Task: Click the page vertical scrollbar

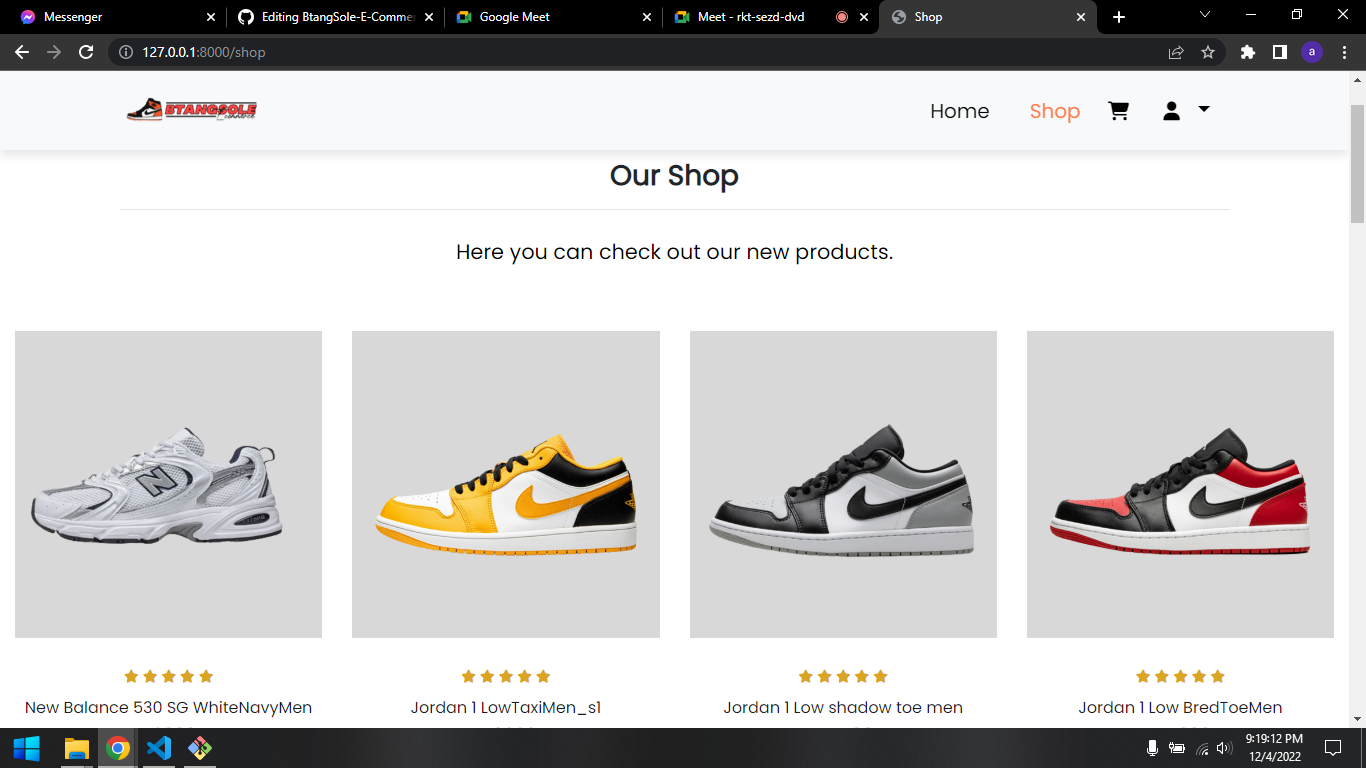Action: click(x=1357, y=162)
